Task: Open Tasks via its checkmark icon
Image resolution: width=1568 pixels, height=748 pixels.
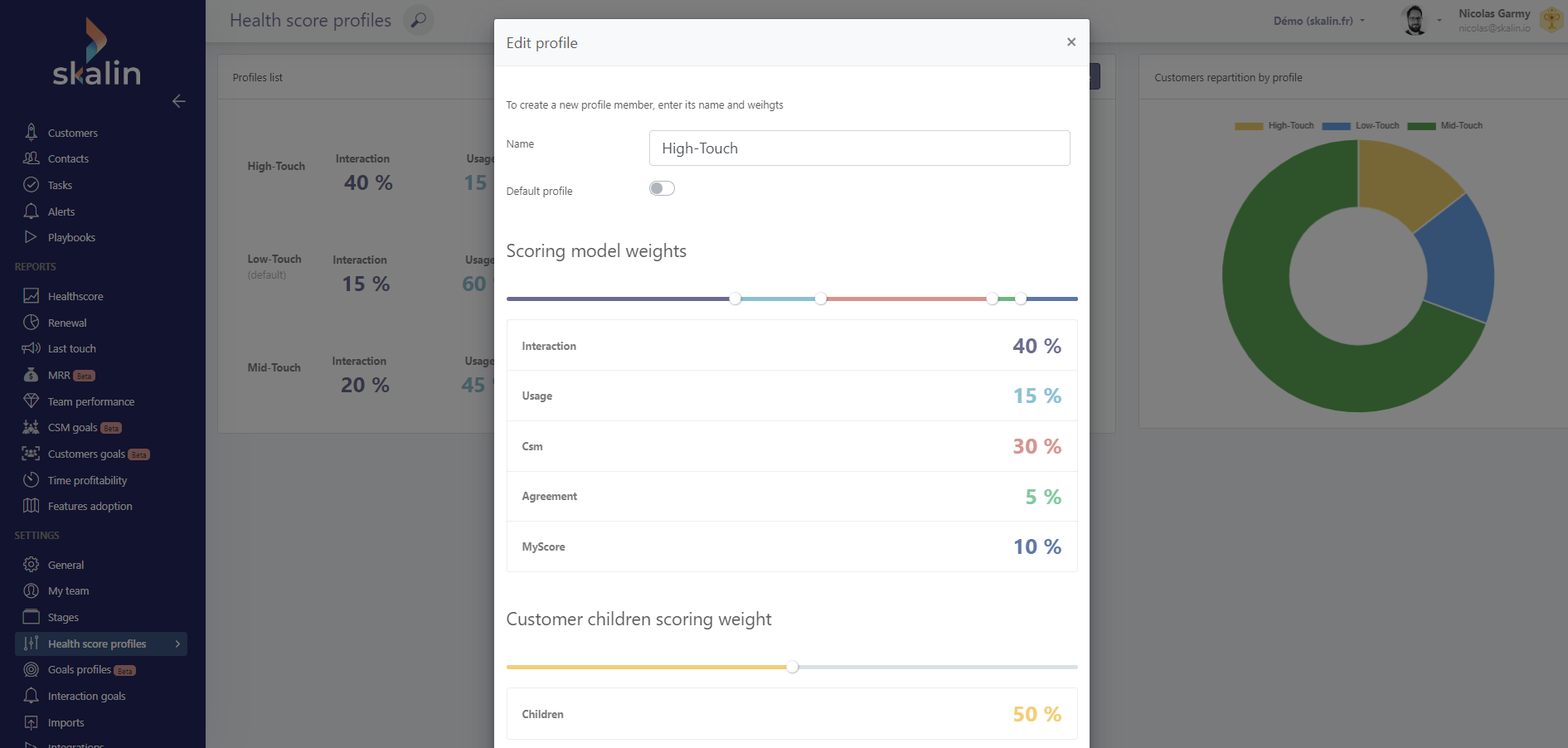Action: pos(31,185)
